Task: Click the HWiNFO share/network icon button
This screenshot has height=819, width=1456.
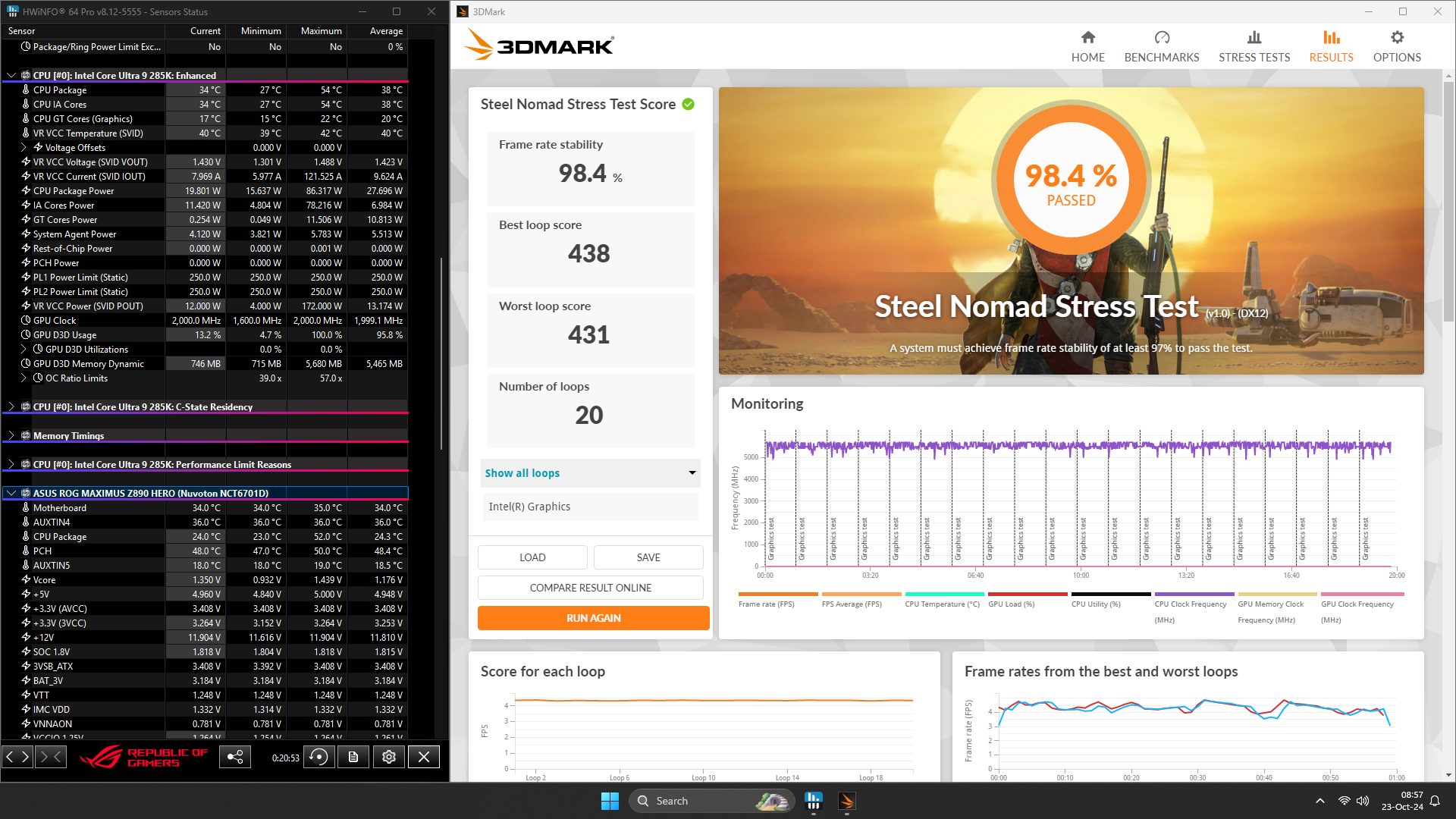Action: coord(235,757)
